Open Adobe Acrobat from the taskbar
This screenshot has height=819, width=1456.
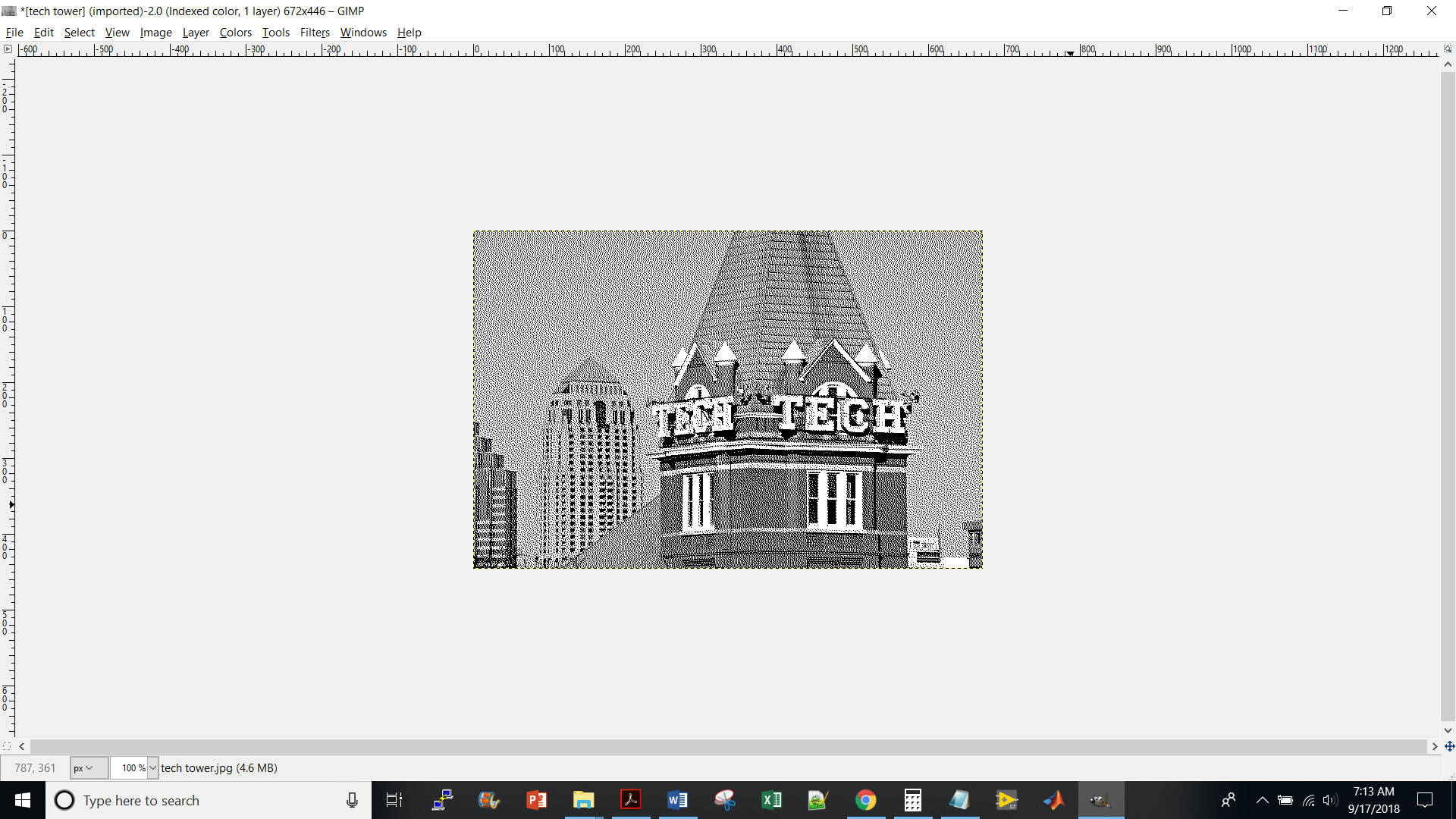coord(630,800)
